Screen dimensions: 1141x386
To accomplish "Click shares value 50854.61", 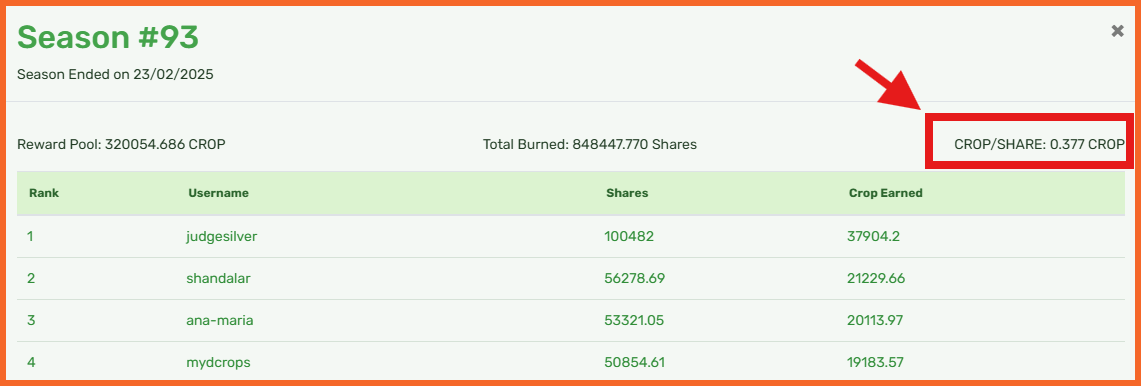I will (635, 362).
